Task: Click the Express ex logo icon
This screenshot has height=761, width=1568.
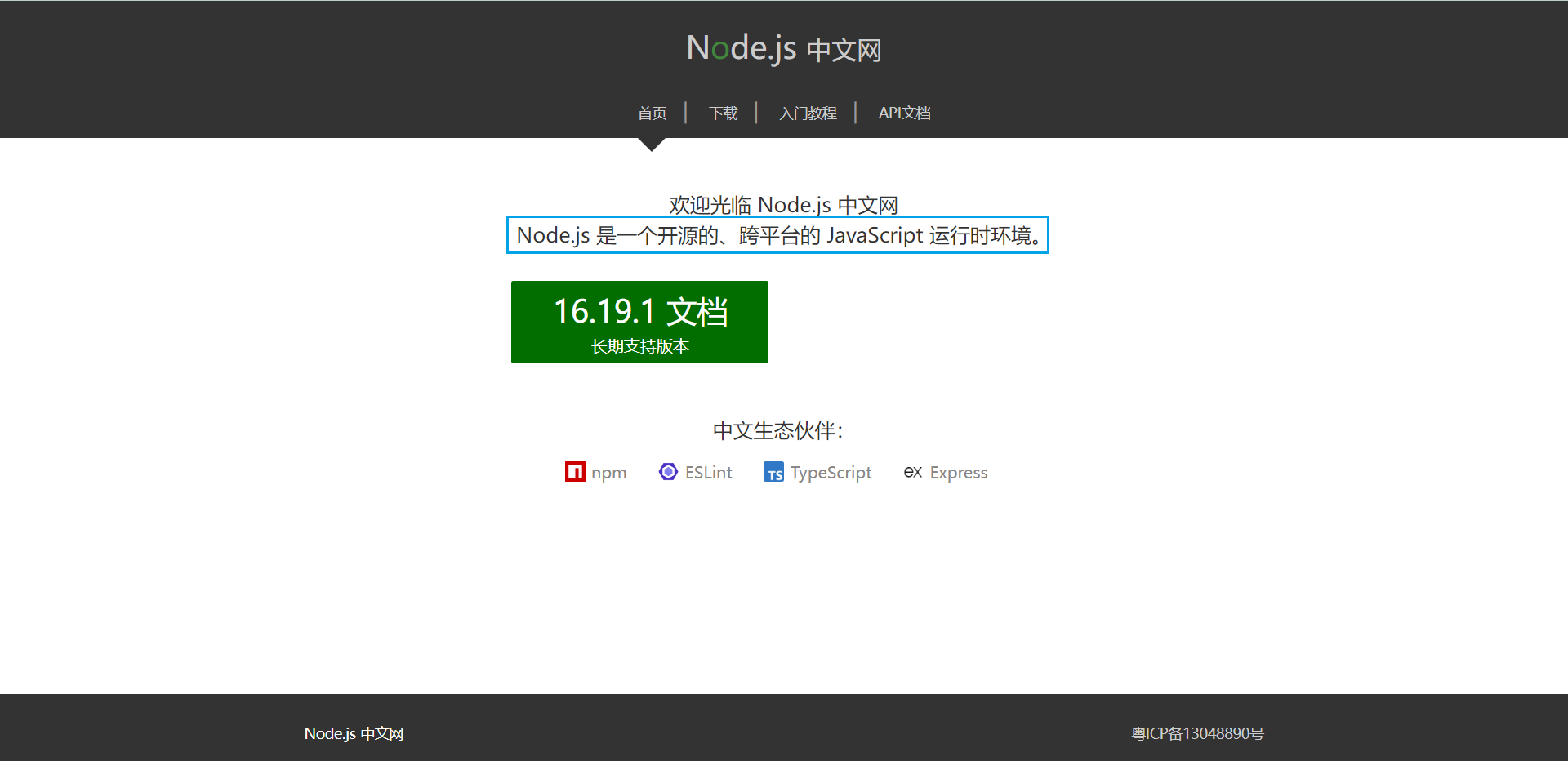Action: point(912,472)
